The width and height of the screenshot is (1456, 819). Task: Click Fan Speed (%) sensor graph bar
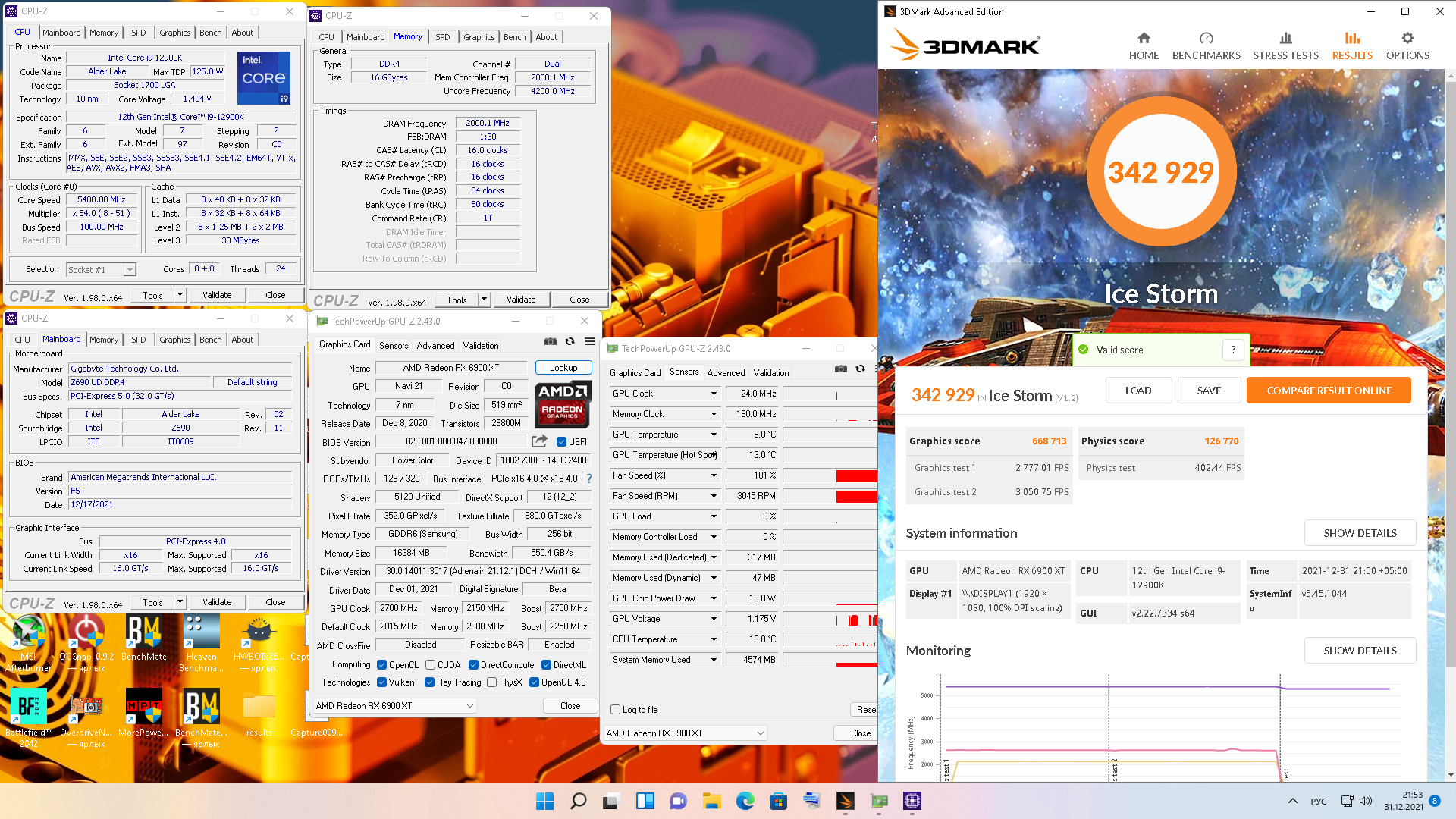830,475
